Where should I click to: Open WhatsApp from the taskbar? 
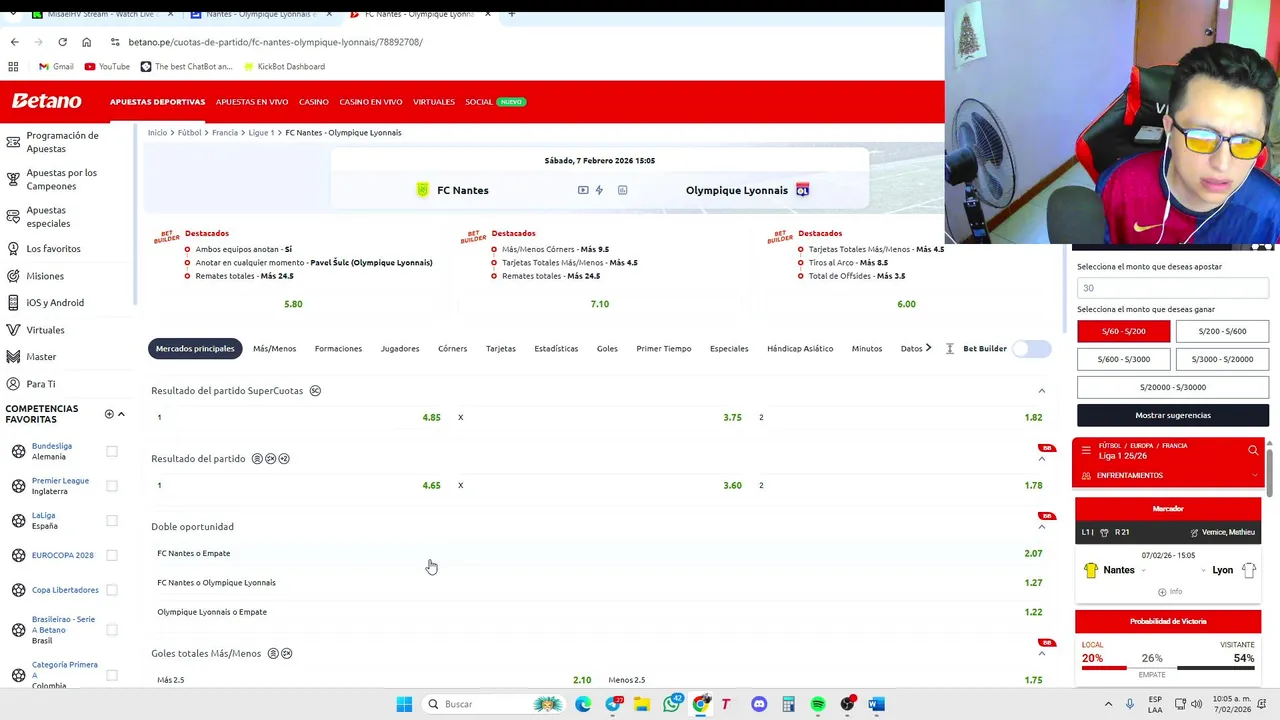point(672,704)
